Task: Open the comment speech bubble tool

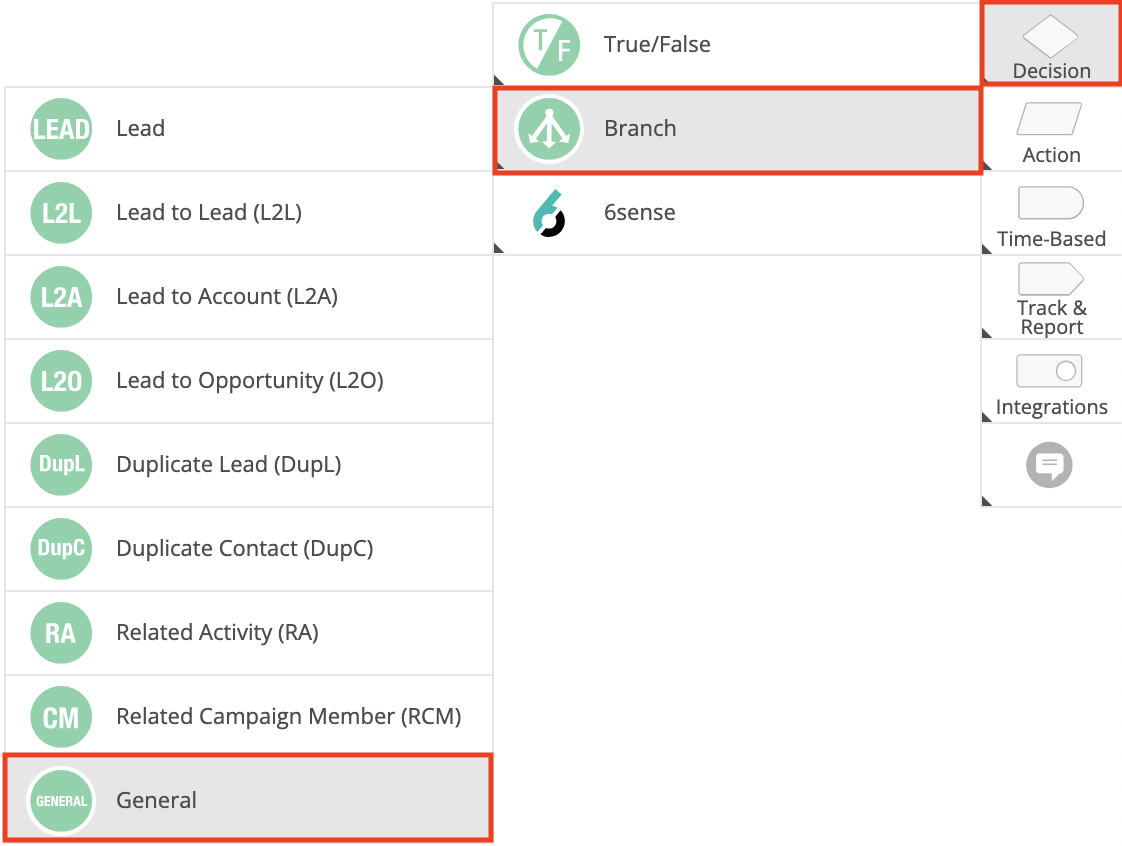Action: coord(1049,465)
